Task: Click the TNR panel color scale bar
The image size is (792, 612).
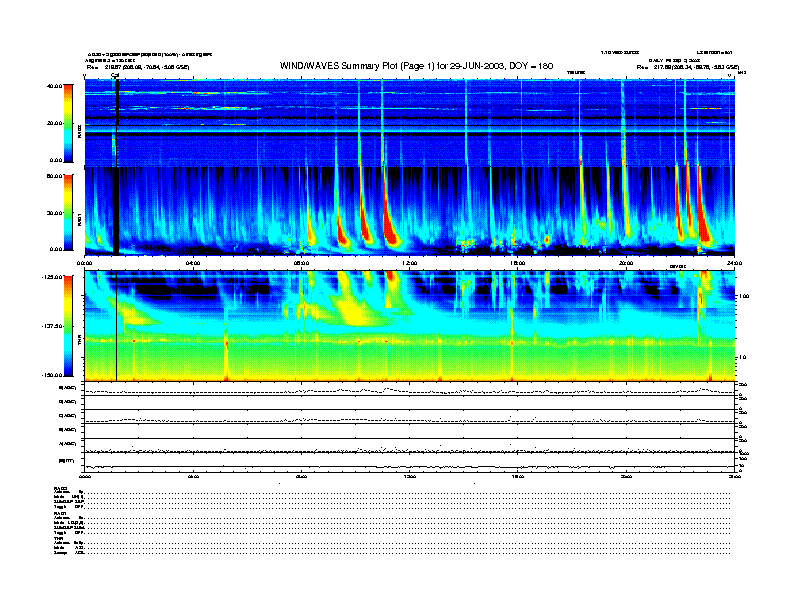Action: pyautogui.click(x=68, y=326)
